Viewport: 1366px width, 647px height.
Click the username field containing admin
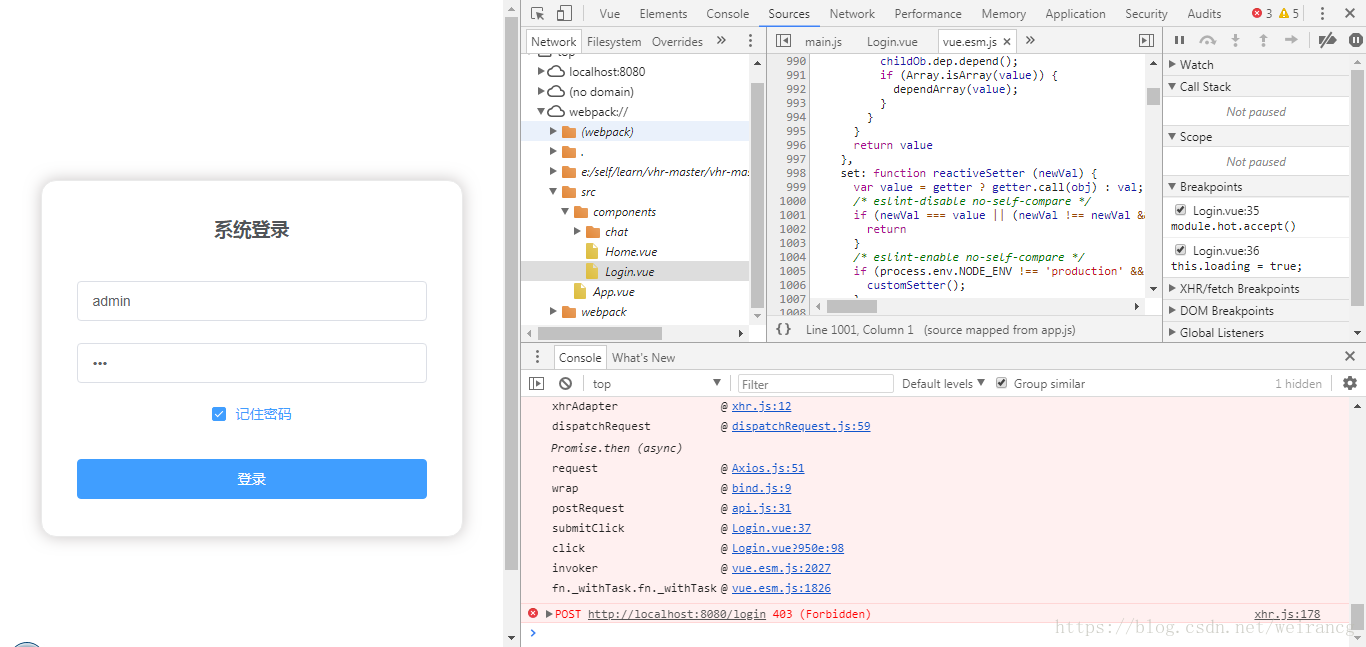tap(252, 301)
